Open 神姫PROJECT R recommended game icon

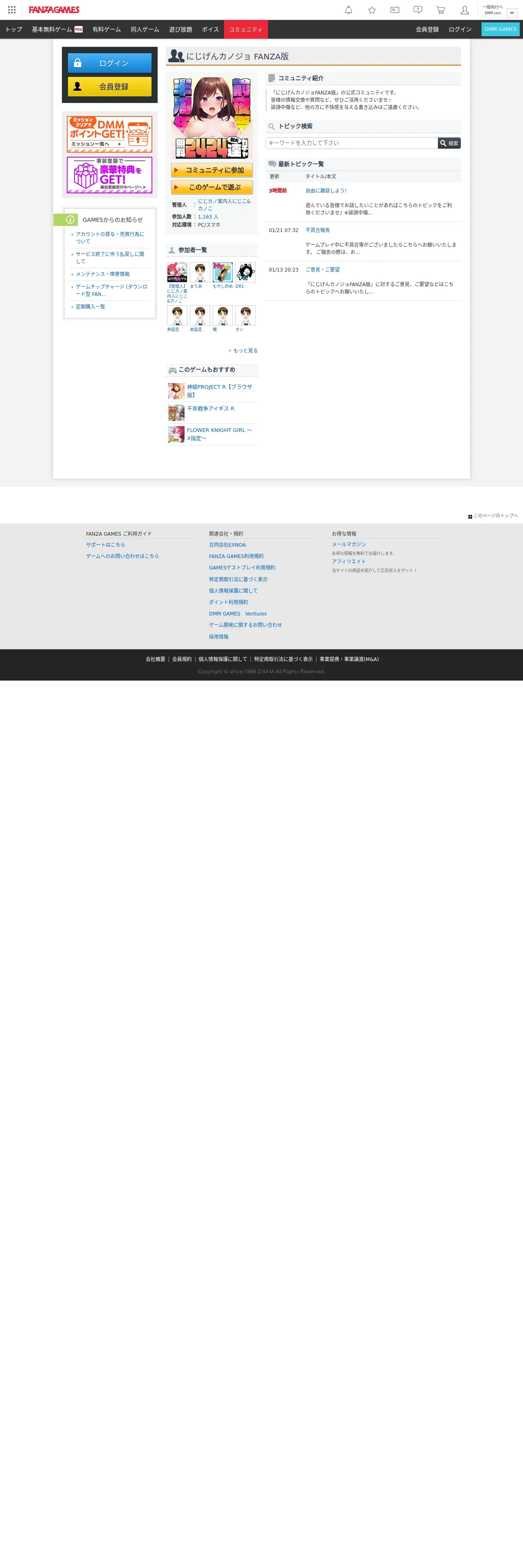point(176,391)
